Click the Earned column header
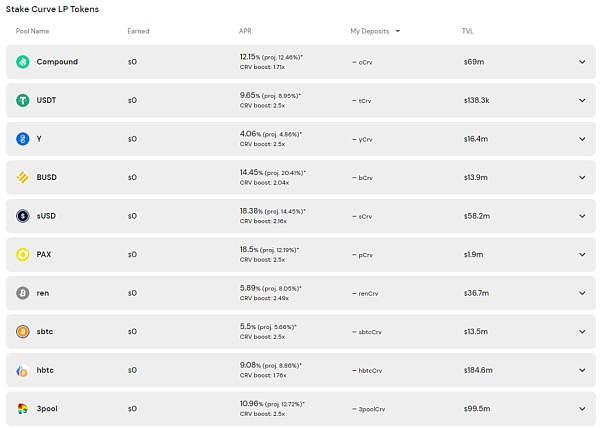The height and width of the screenshot is (428, 600). click(x=138, y=31)
